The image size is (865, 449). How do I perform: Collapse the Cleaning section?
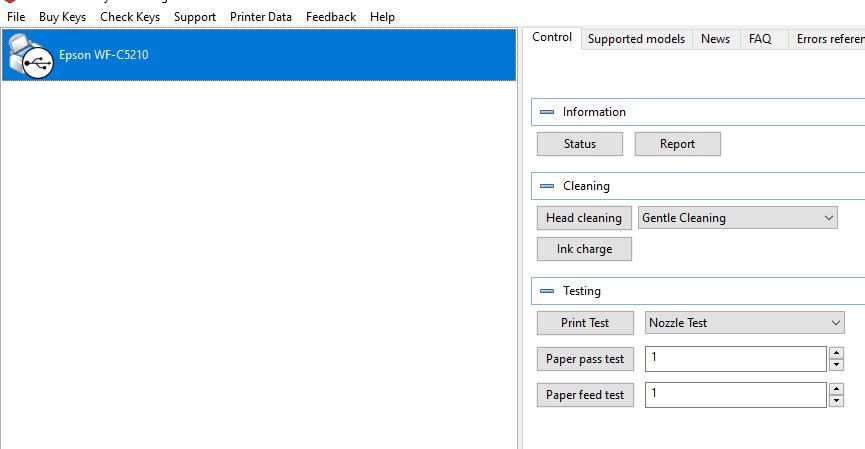[547, 186]
